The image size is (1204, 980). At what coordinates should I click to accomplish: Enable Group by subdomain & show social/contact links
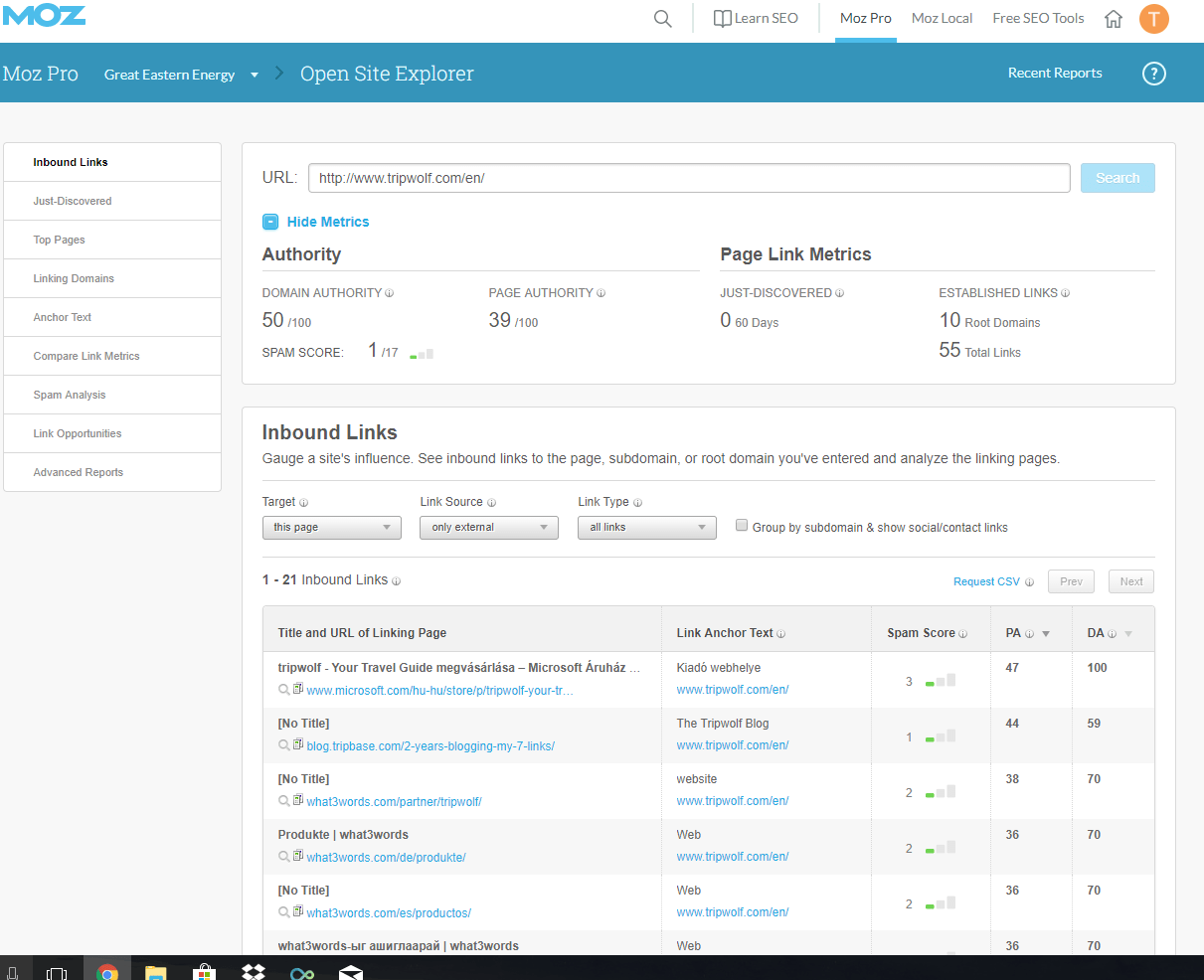(742, 524)
